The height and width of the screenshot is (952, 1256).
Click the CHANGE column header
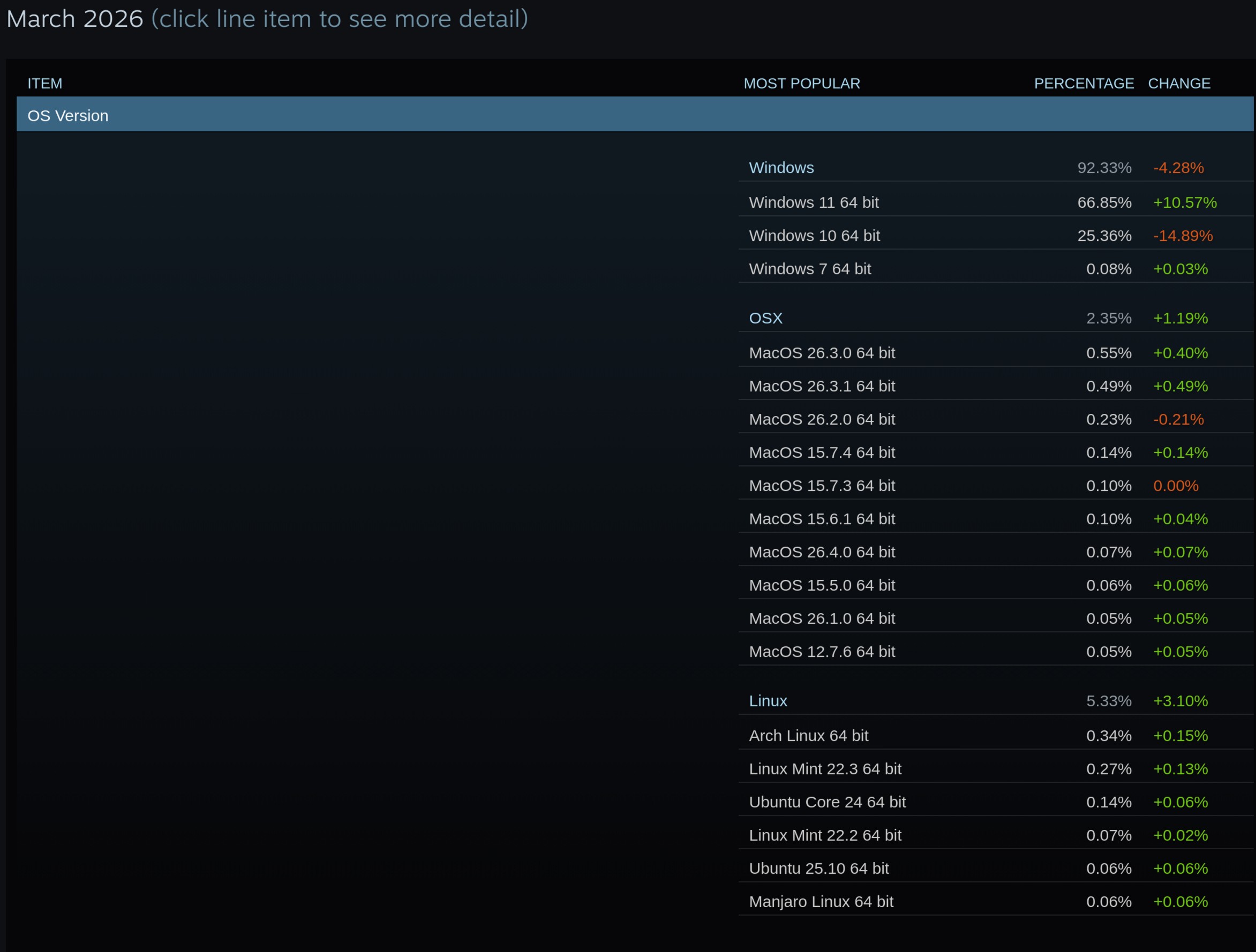point(1179,84)
